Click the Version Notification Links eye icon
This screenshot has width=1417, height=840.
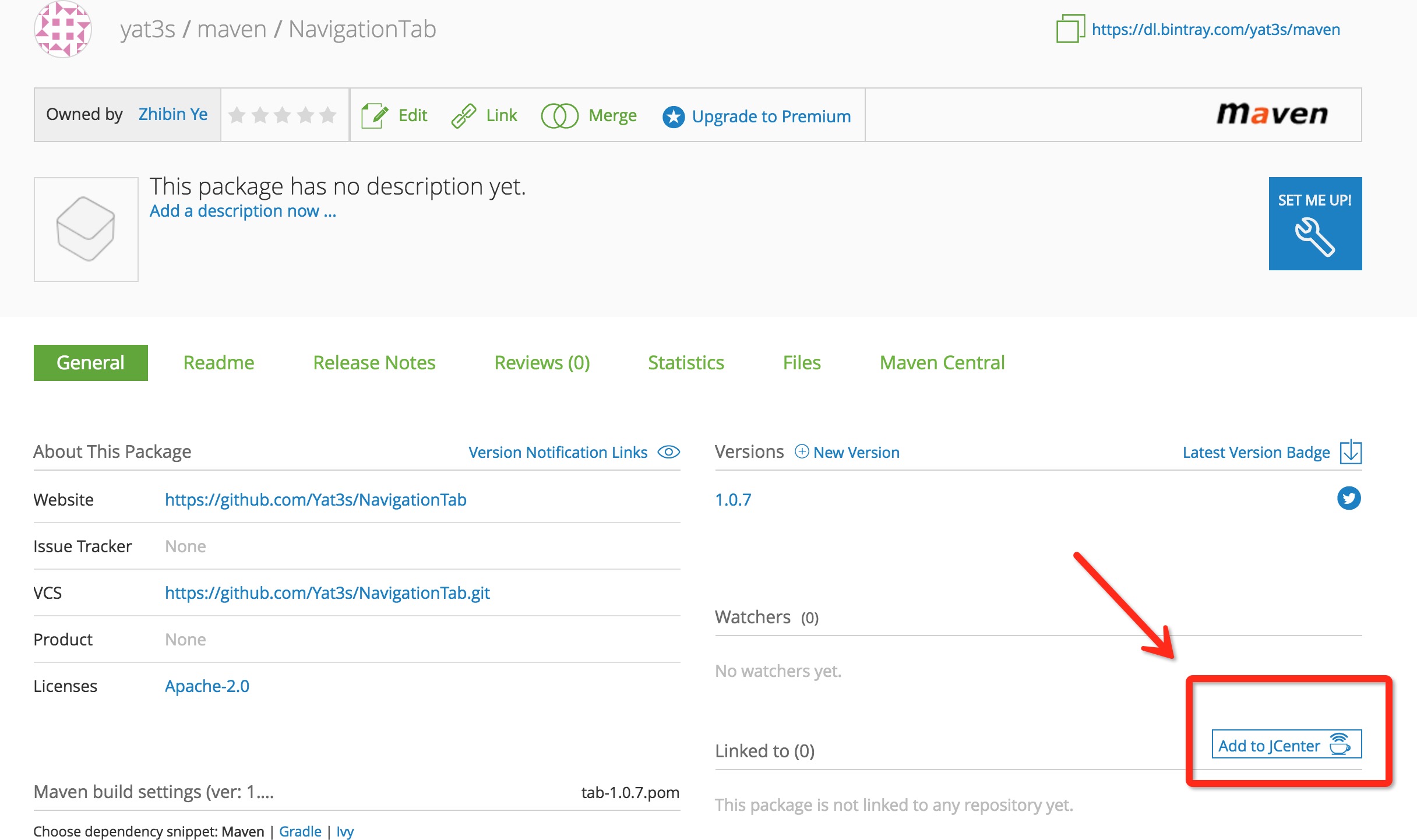pos(668,452)
